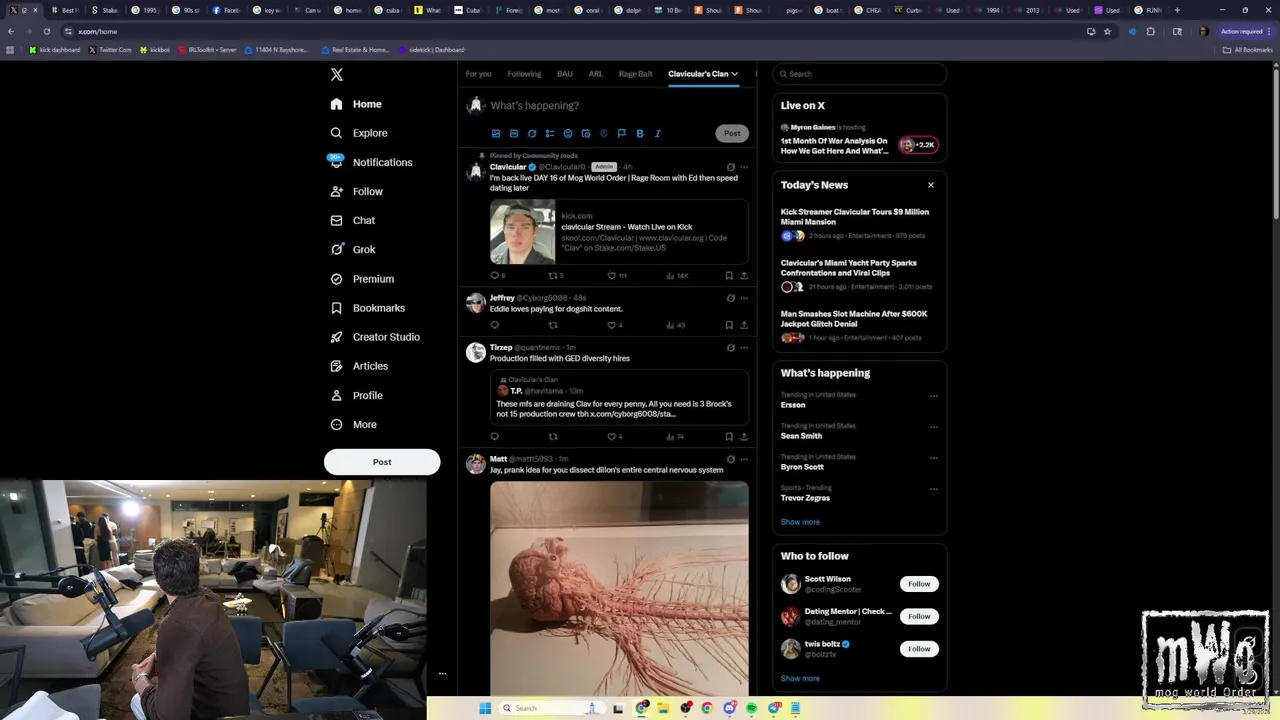Follow twis boltz
Viewport: 1280px width, 720px height.
point(919,649)
